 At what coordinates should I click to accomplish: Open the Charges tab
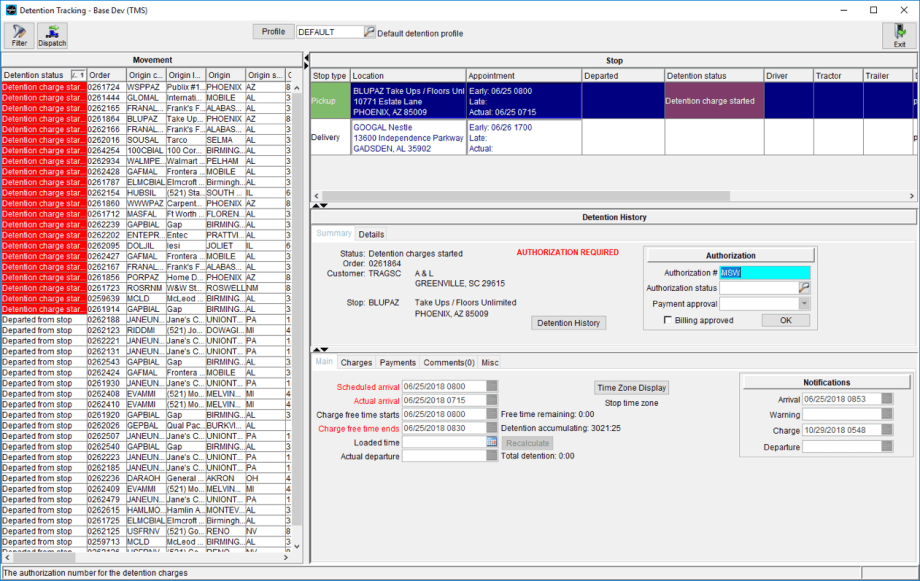point(356,362)
